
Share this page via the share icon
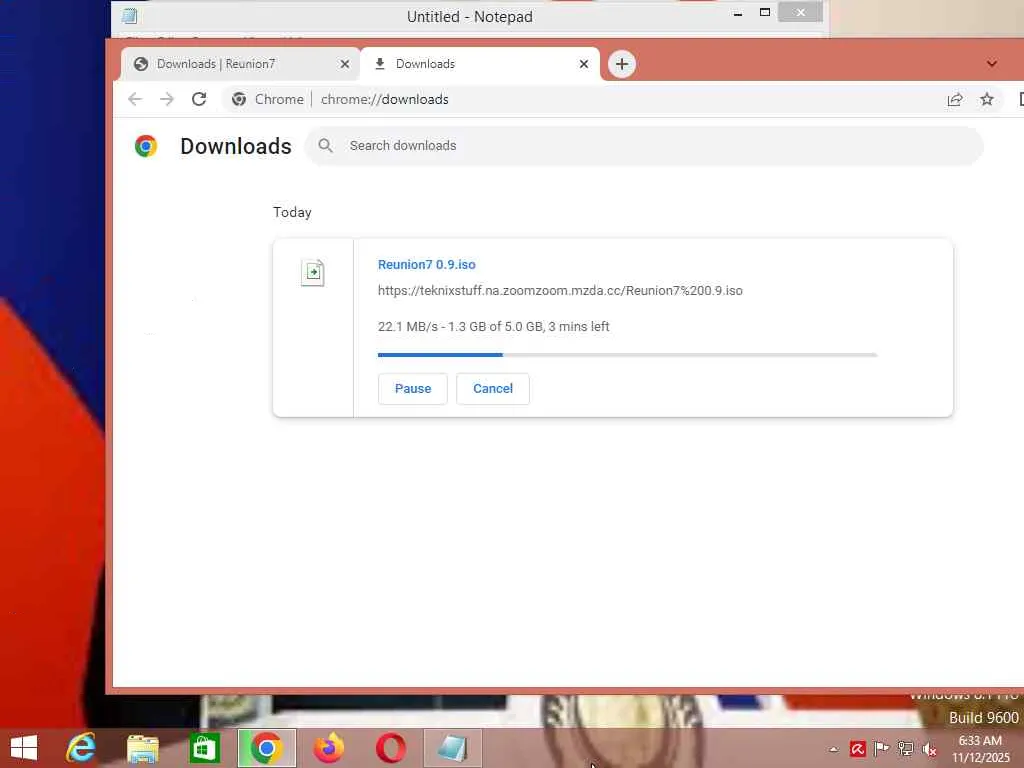click(955, 99)
